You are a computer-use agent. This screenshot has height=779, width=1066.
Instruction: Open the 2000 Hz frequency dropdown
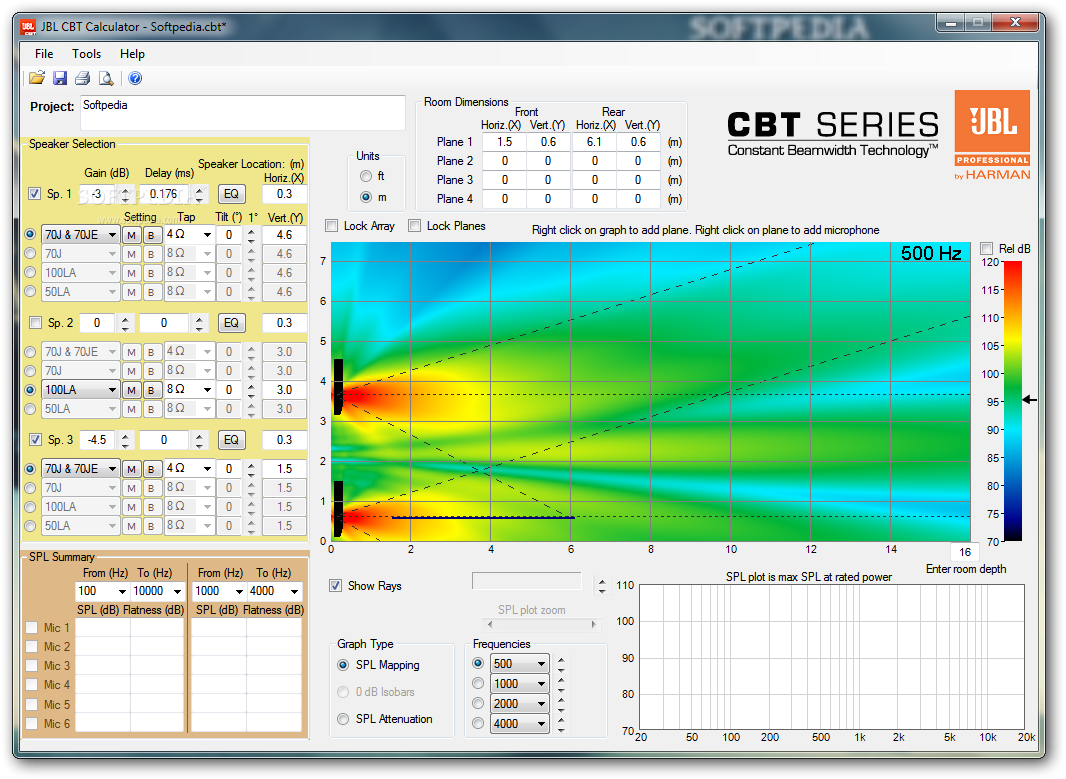542,704
